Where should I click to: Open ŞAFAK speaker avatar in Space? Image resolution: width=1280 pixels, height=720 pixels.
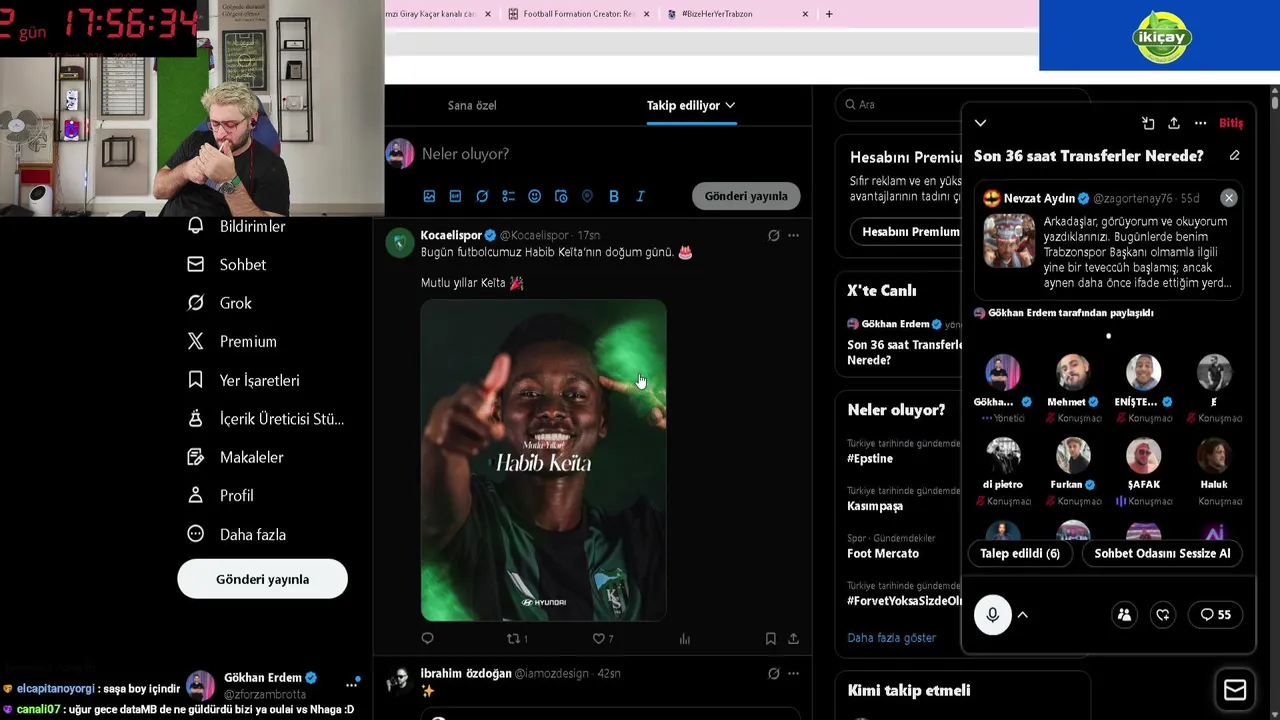pos(1143,455)
